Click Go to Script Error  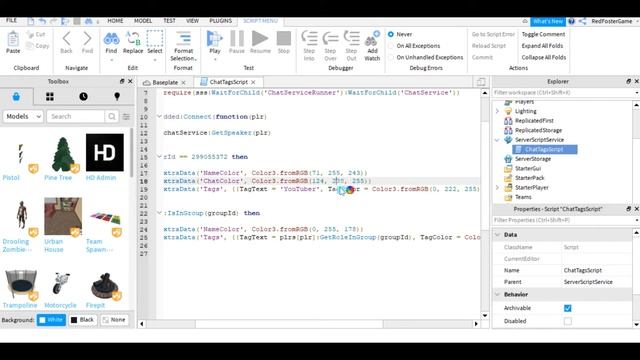coord(493,34)
